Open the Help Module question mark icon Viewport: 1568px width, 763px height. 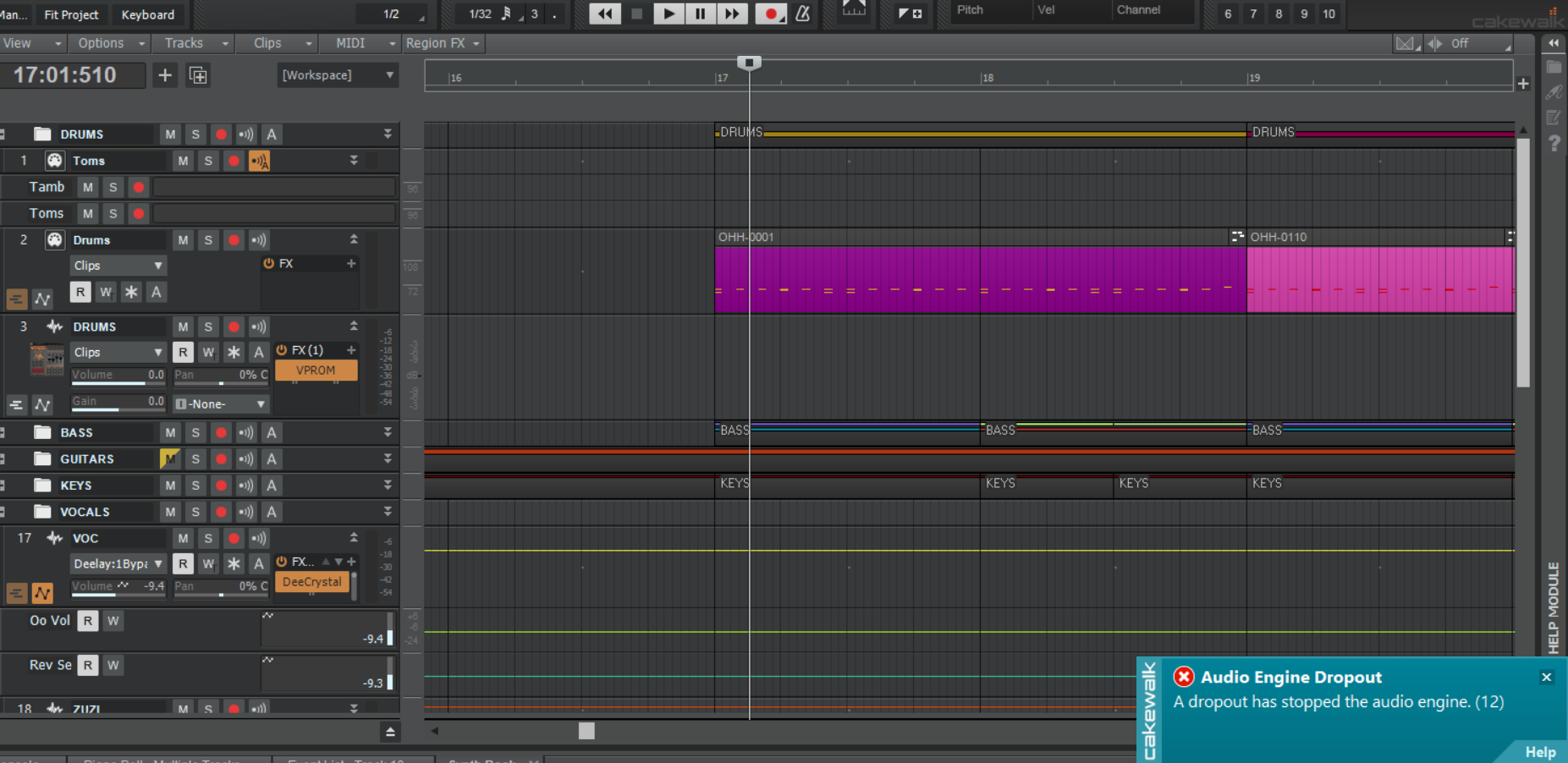[x=1554, y=144]
